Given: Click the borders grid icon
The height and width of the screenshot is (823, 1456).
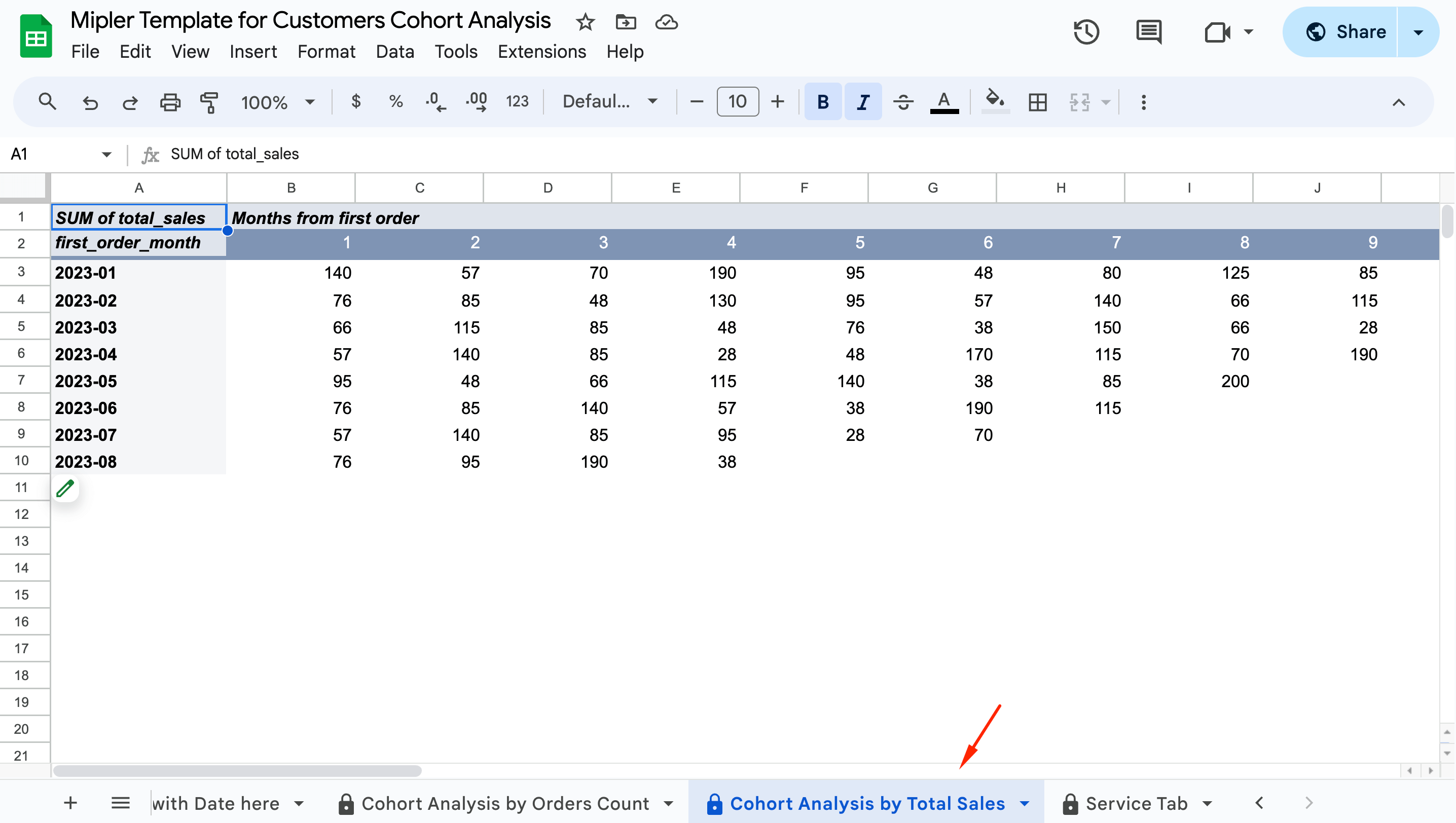Looking at the screenshot, I should tap(1037, 102).
